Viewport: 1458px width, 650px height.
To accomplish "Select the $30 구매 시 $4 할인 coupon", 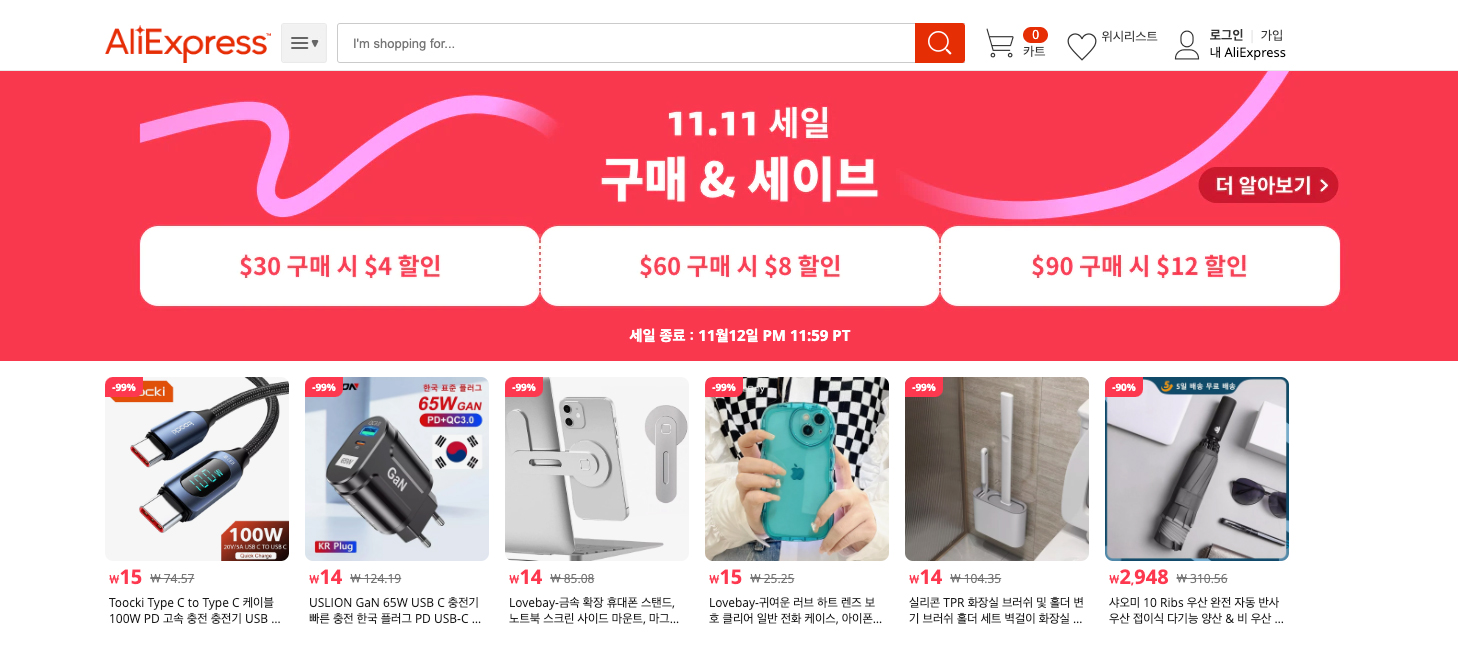I will [340, 266].
